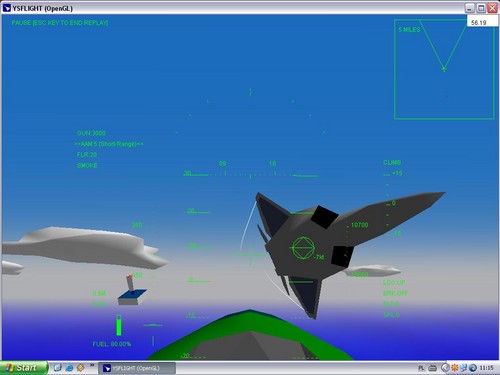The width and height of the screenshot is (500, 375).
Task: Minimize the YSFLIGHT window
Action: point(470,8)
